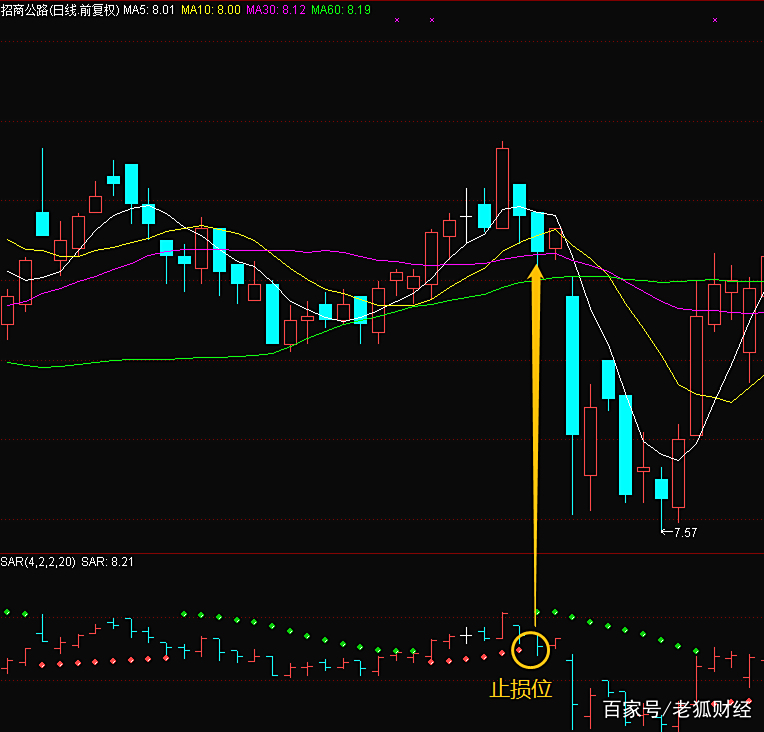Select the MA30: 8.12 indicator label
Image resolution: width=764 pixels, height=732 pixels.
276,10
